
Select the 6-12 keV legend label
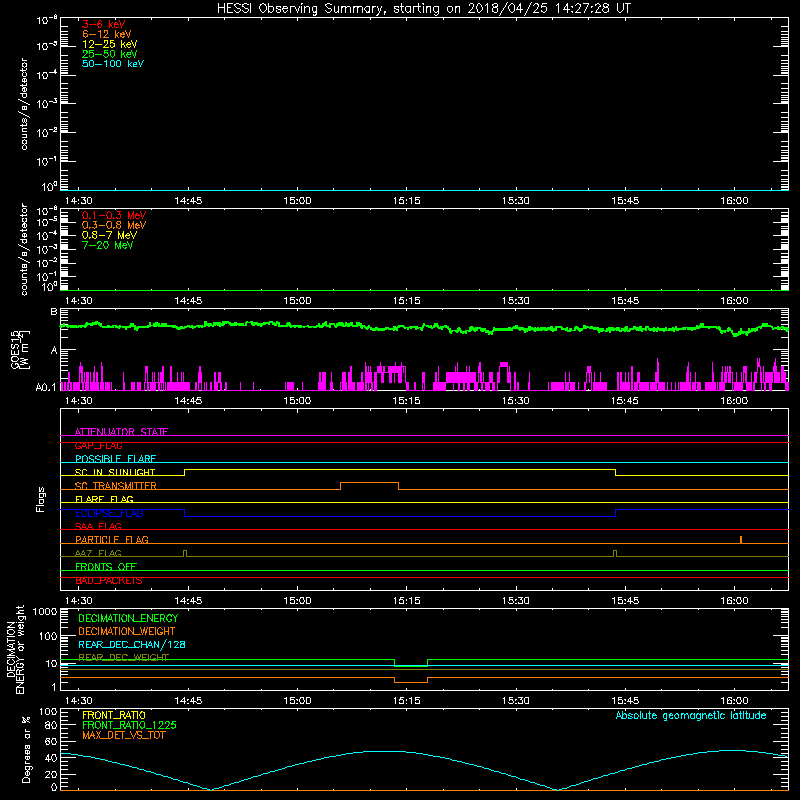click(107, 34)
